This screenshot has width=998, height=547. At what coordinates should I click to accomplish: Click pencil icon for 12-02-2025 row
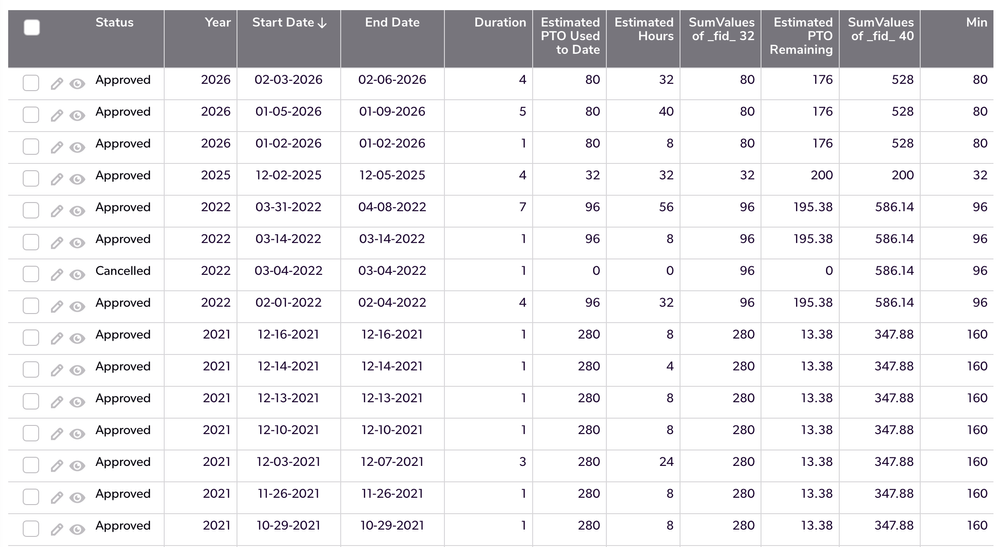(57, 179)
